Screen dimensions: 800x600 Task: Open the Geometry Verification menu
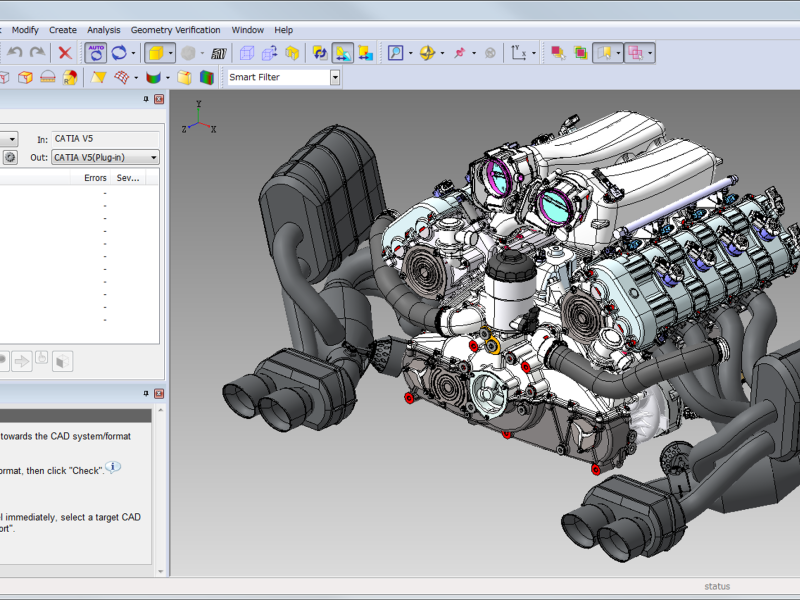(175, 30)
